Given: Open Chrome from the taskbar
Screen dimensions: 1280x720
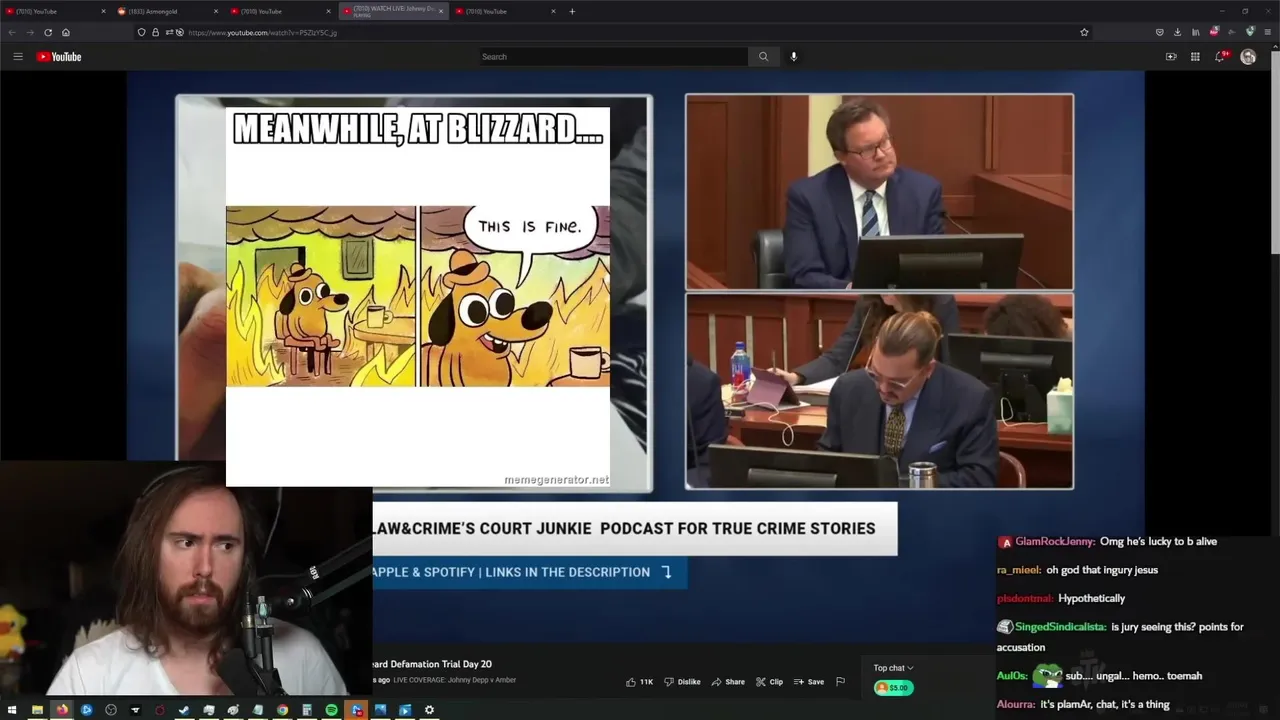Looking at the screenshot, I should [x=282, y=710].
